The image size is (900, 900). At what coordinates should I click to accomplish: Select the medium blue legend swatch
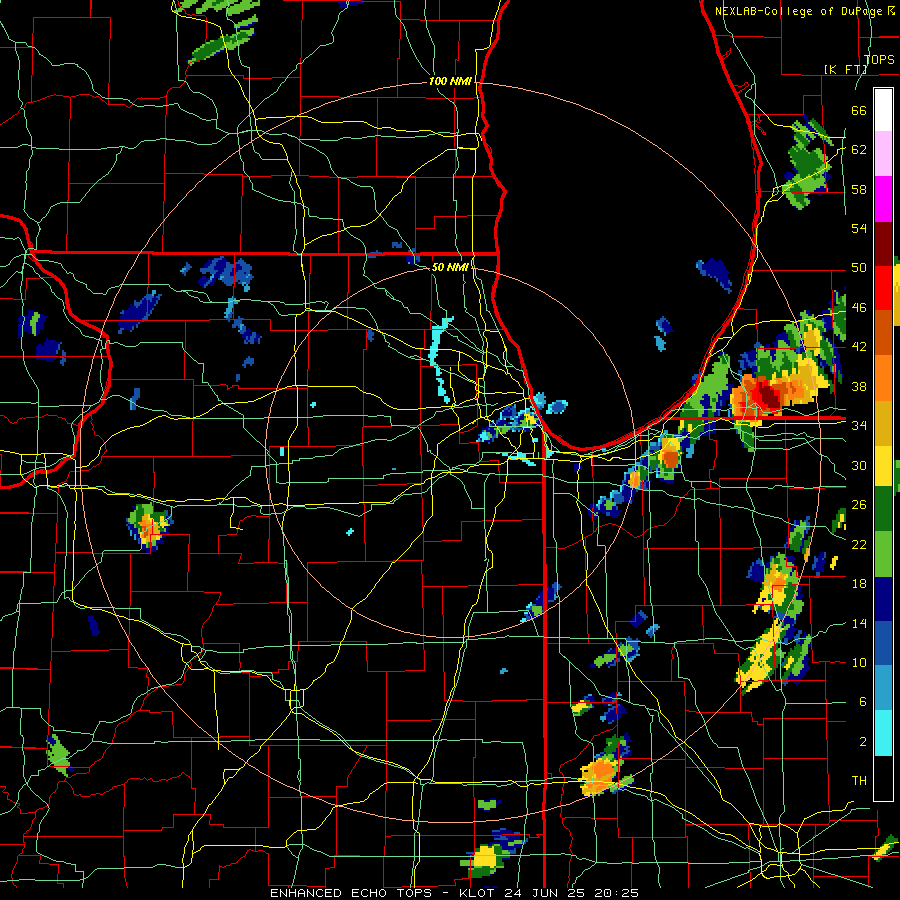pyautogui.click(x=883, y=643)
